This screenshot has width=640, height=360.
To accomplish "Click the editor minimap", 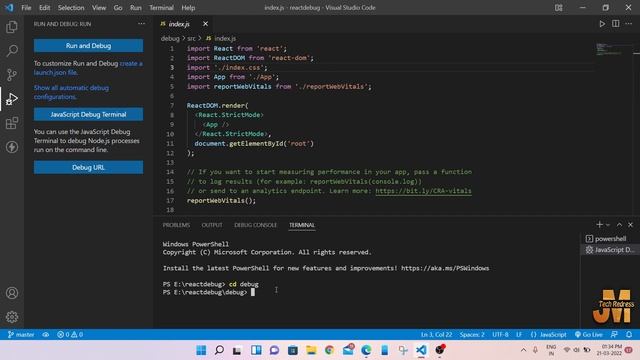I will 614,49.
